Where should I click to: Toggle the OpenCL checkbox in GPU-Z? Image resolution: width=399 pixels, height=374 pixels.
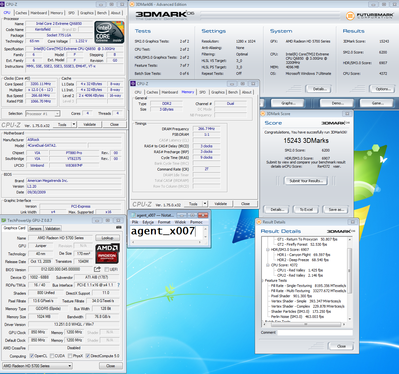pyautogui.click(x=32, y=356)
